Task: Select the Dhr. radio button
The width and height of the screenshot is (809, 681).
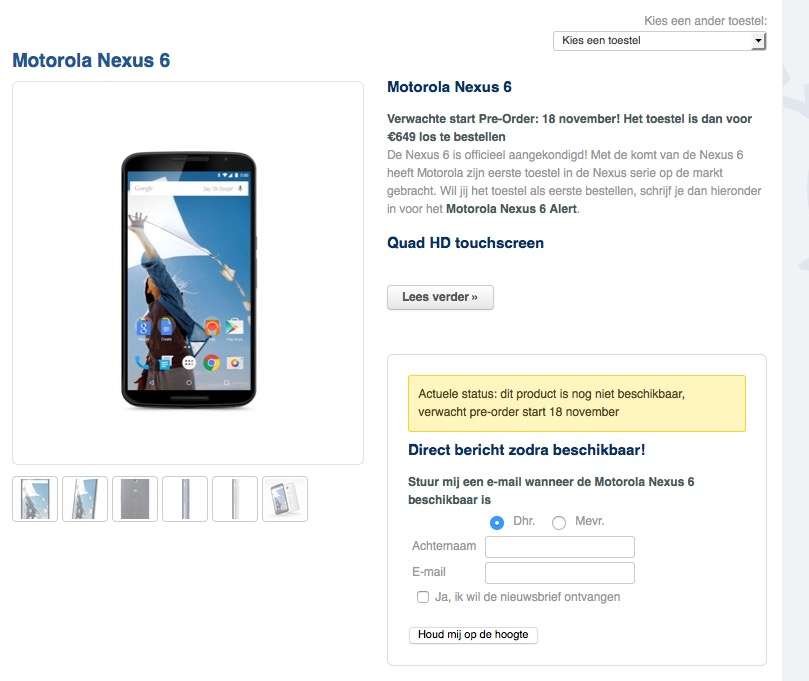Action: (497, 523)
